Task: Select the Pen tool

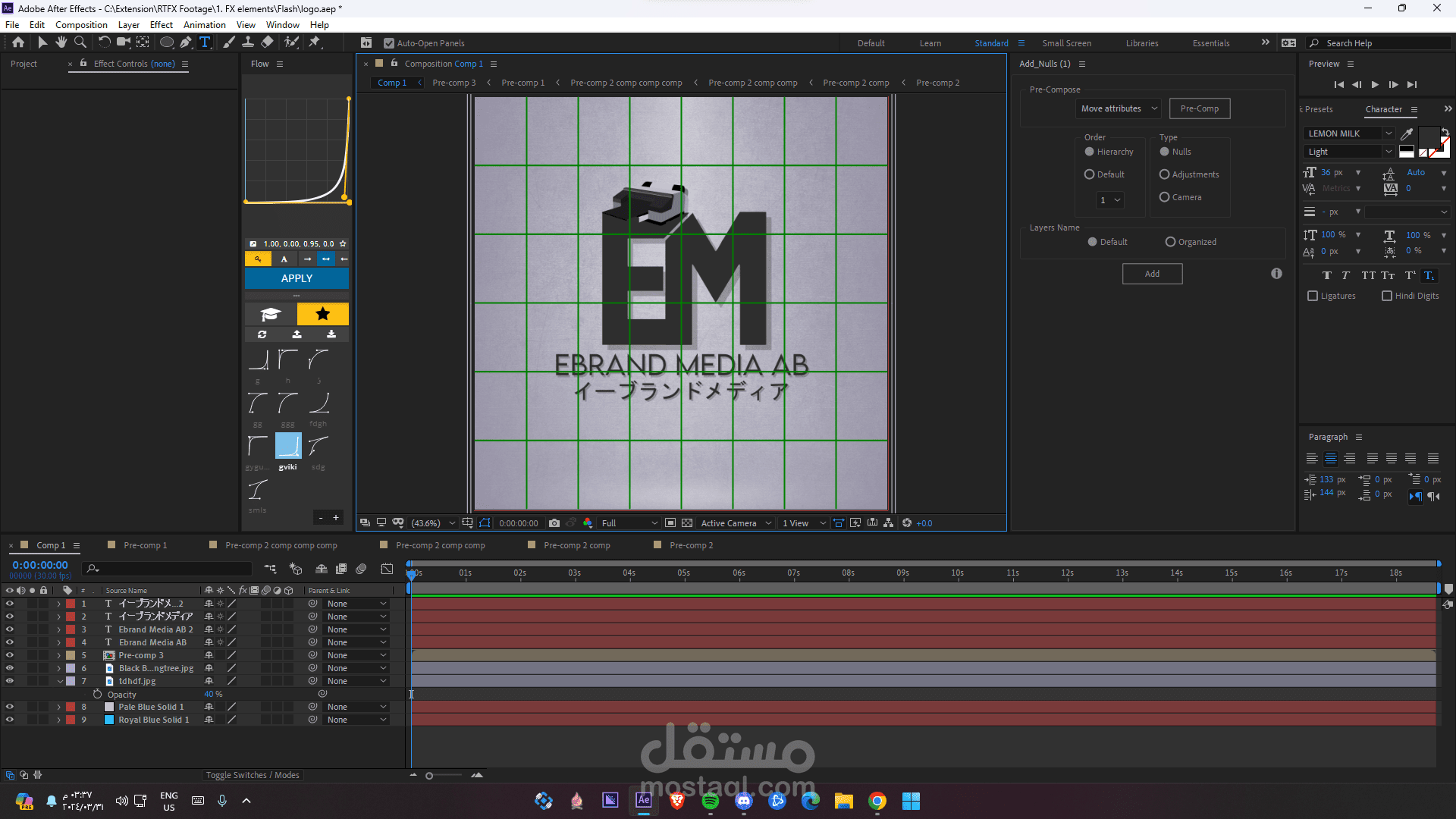Action: [x=186, y=42]
